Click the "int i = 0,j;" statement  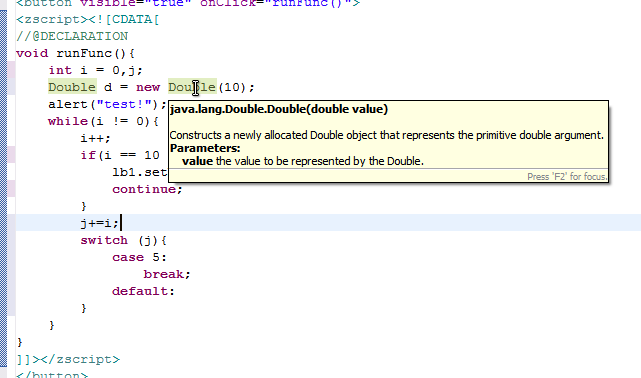(x=95, y=70)
